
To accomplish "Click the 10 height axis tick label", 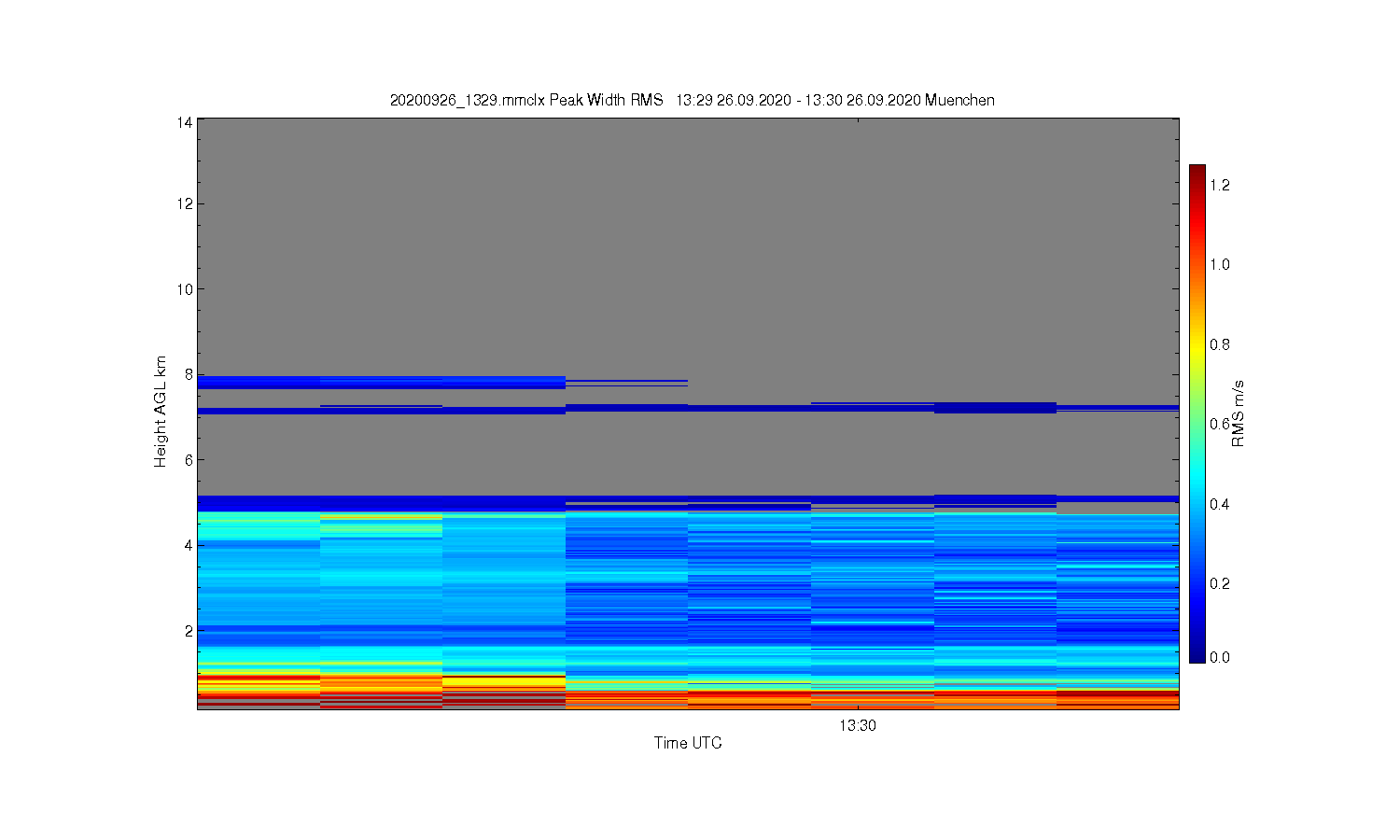I will (186, 289).
